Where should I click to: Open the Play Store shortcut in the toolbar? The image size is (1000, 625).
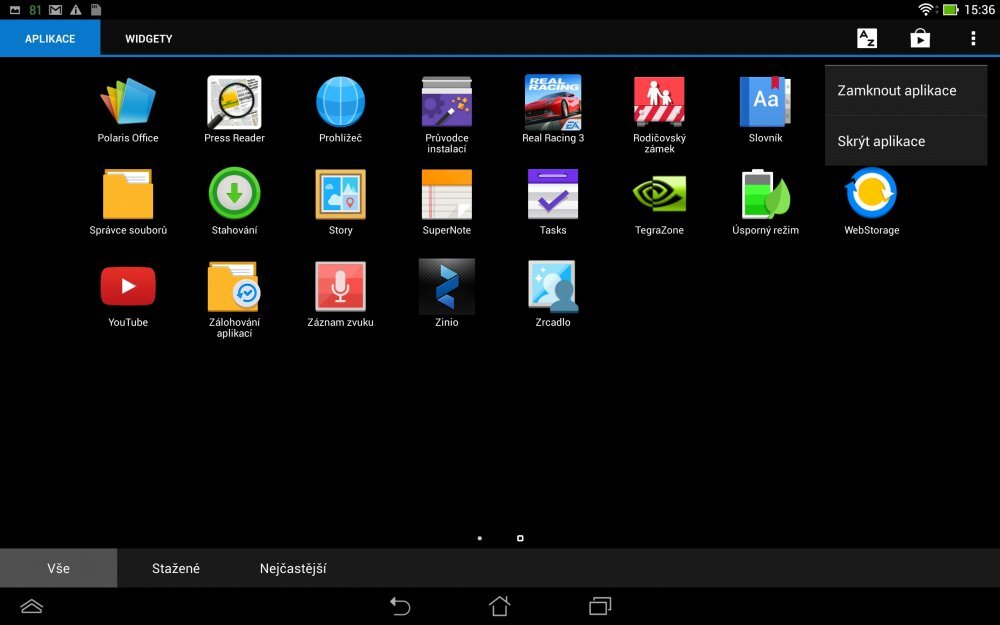tap(919, 38)
